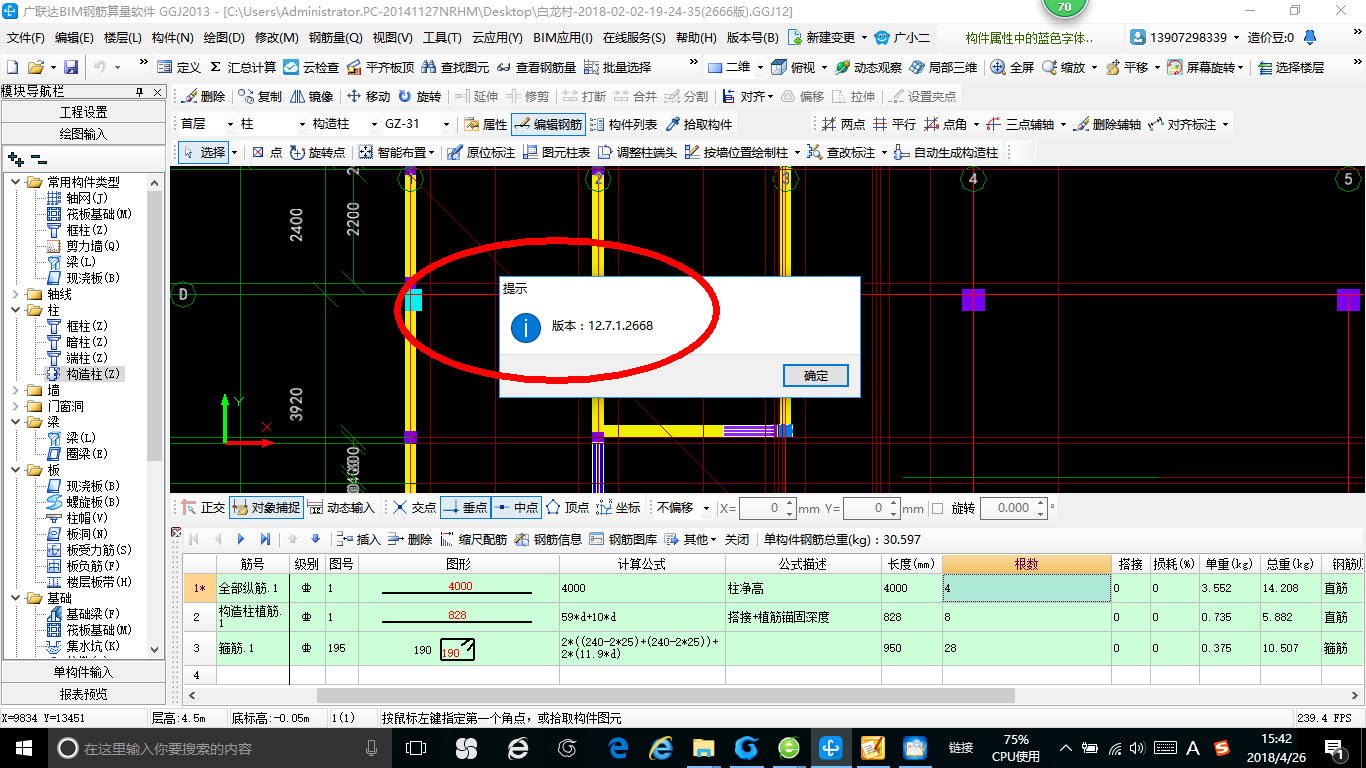Image resolution: width=1366 pixels, height=768 pixels.
Task: Click 原位标注 in-place annotation tool
Action: (480, 153)
